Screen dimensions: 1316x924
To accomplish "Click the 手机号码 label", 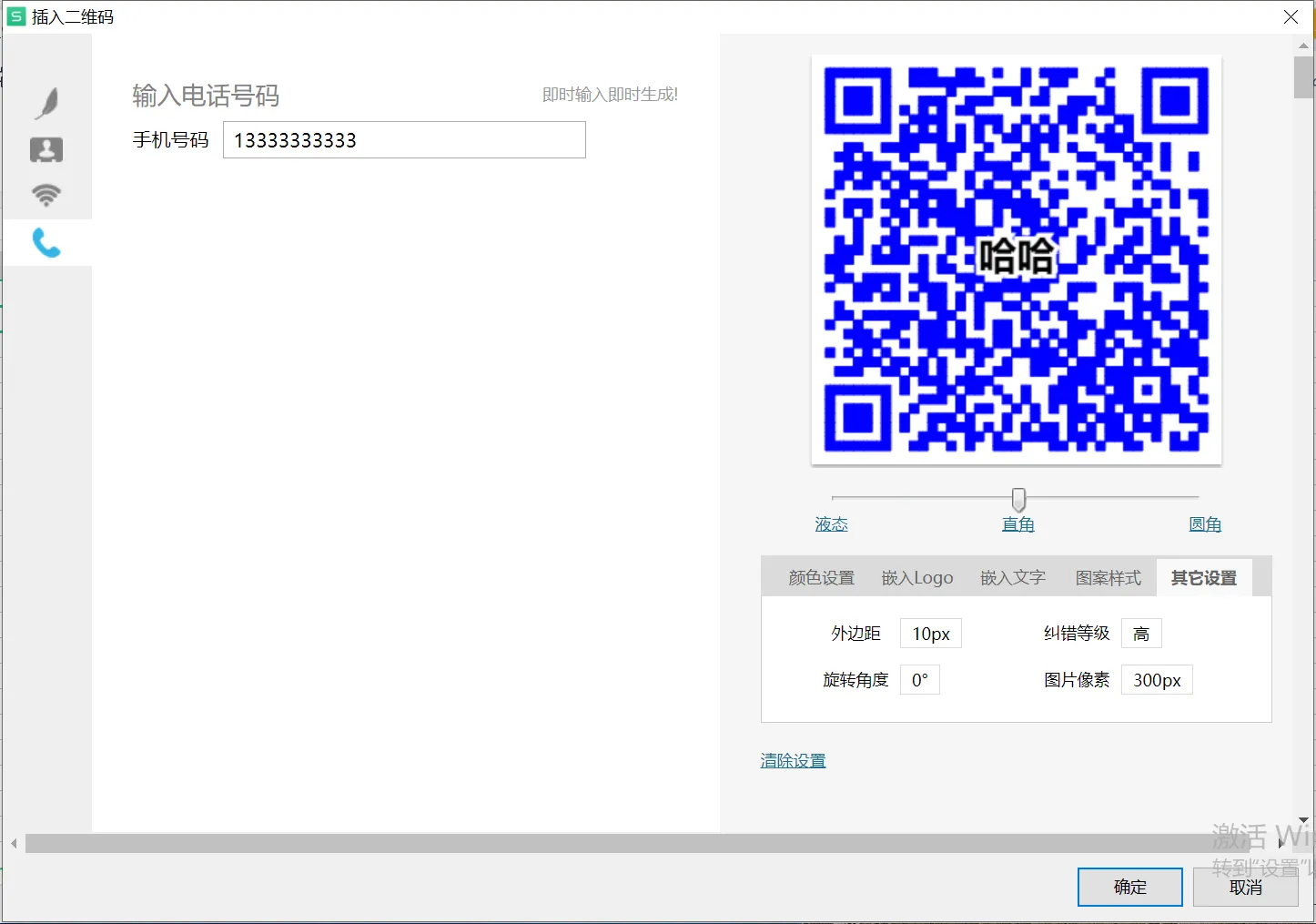I will [x=170, y=140].
